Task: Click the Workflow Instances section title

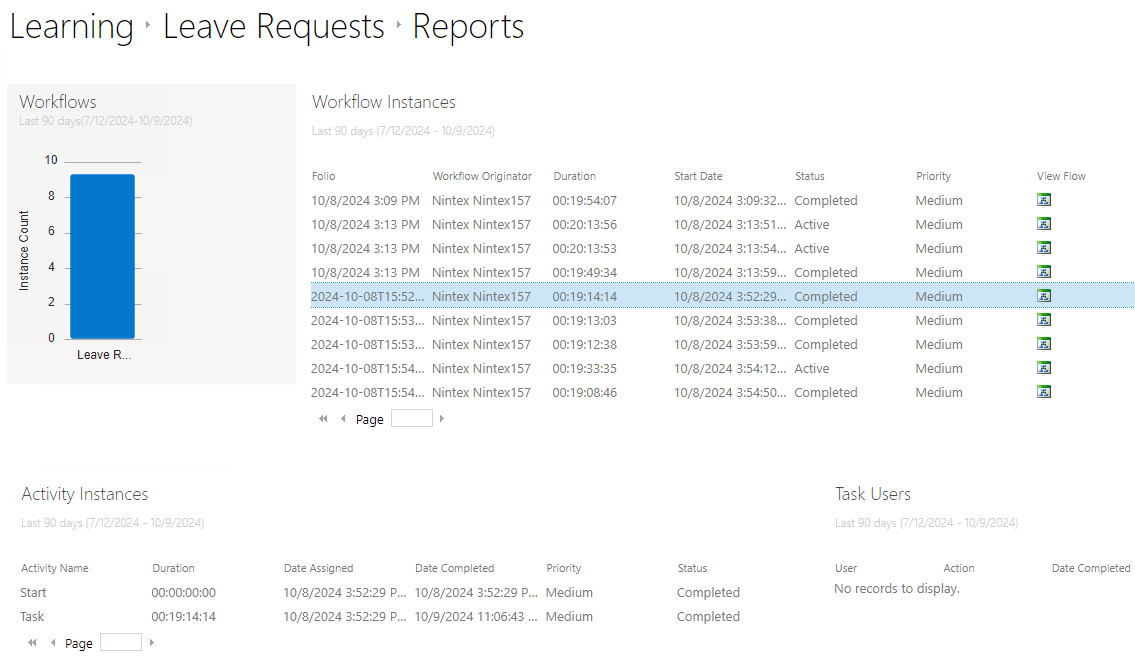Action: [x=384, y=102]
